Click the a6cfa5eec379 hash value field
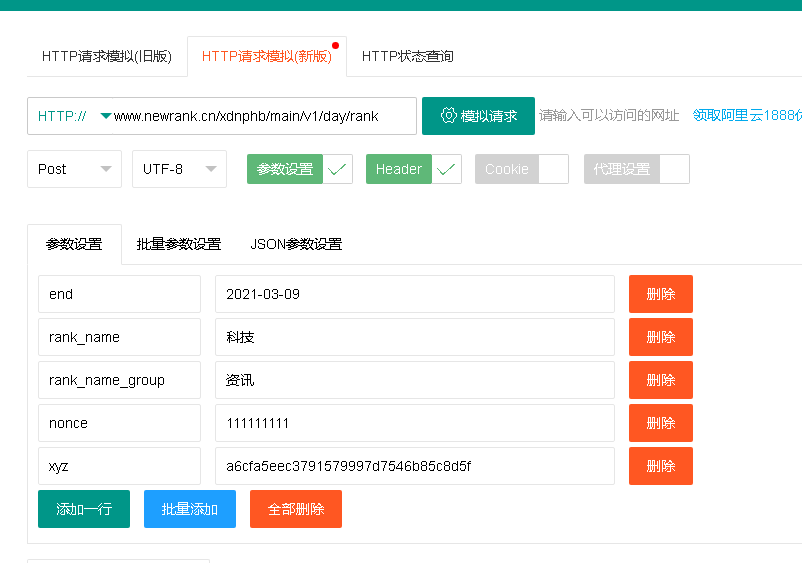 coord(415,466)
